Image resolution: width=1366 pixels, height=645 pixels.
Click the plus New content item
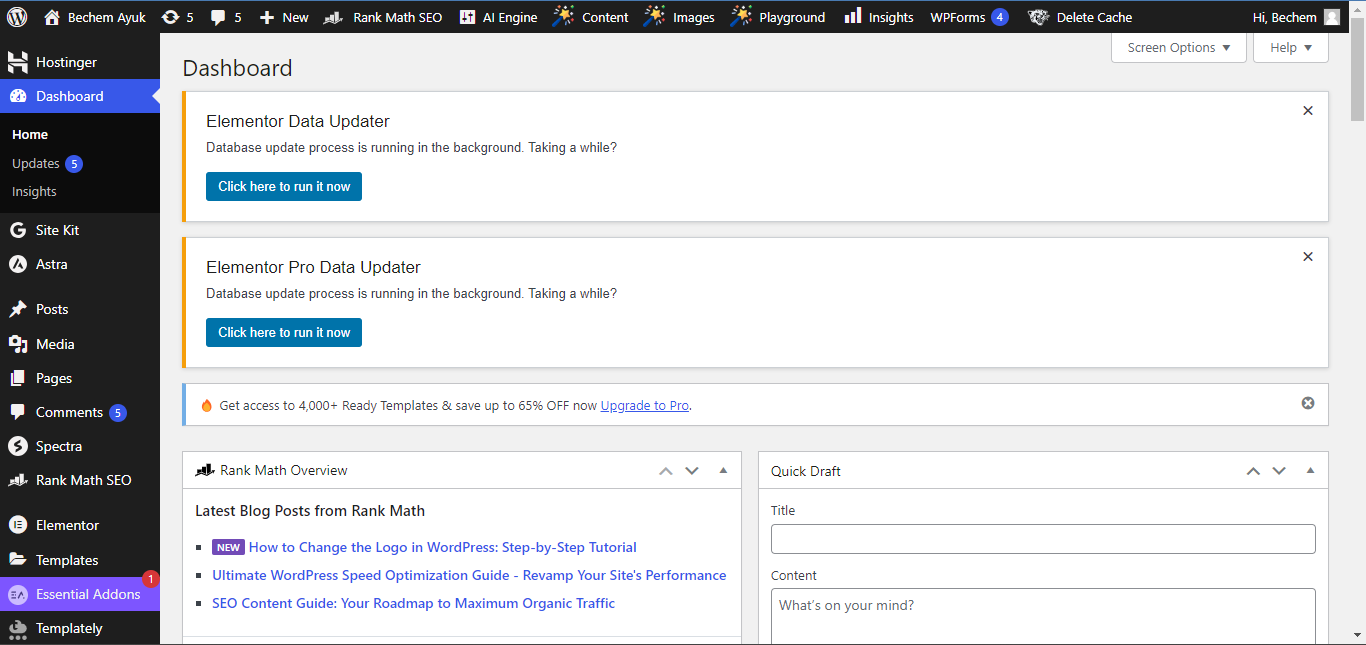point(284,17)
